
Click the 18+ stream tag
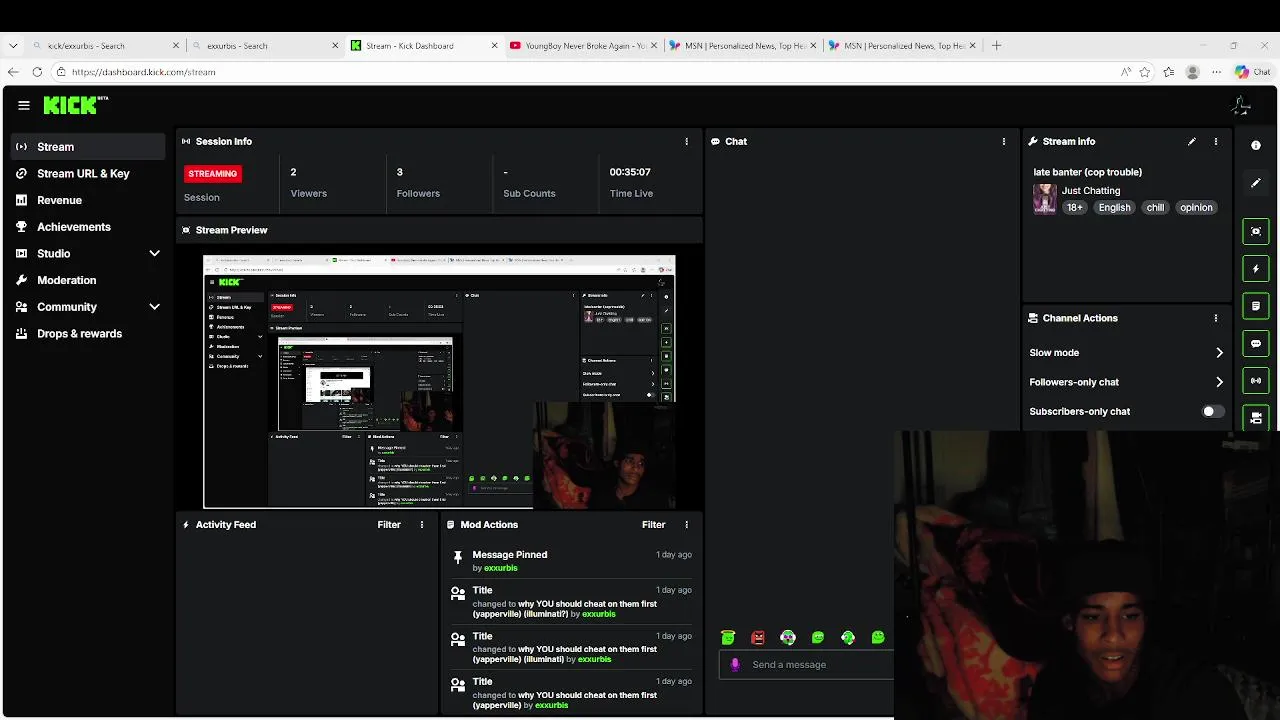[x=1074, y=208]
